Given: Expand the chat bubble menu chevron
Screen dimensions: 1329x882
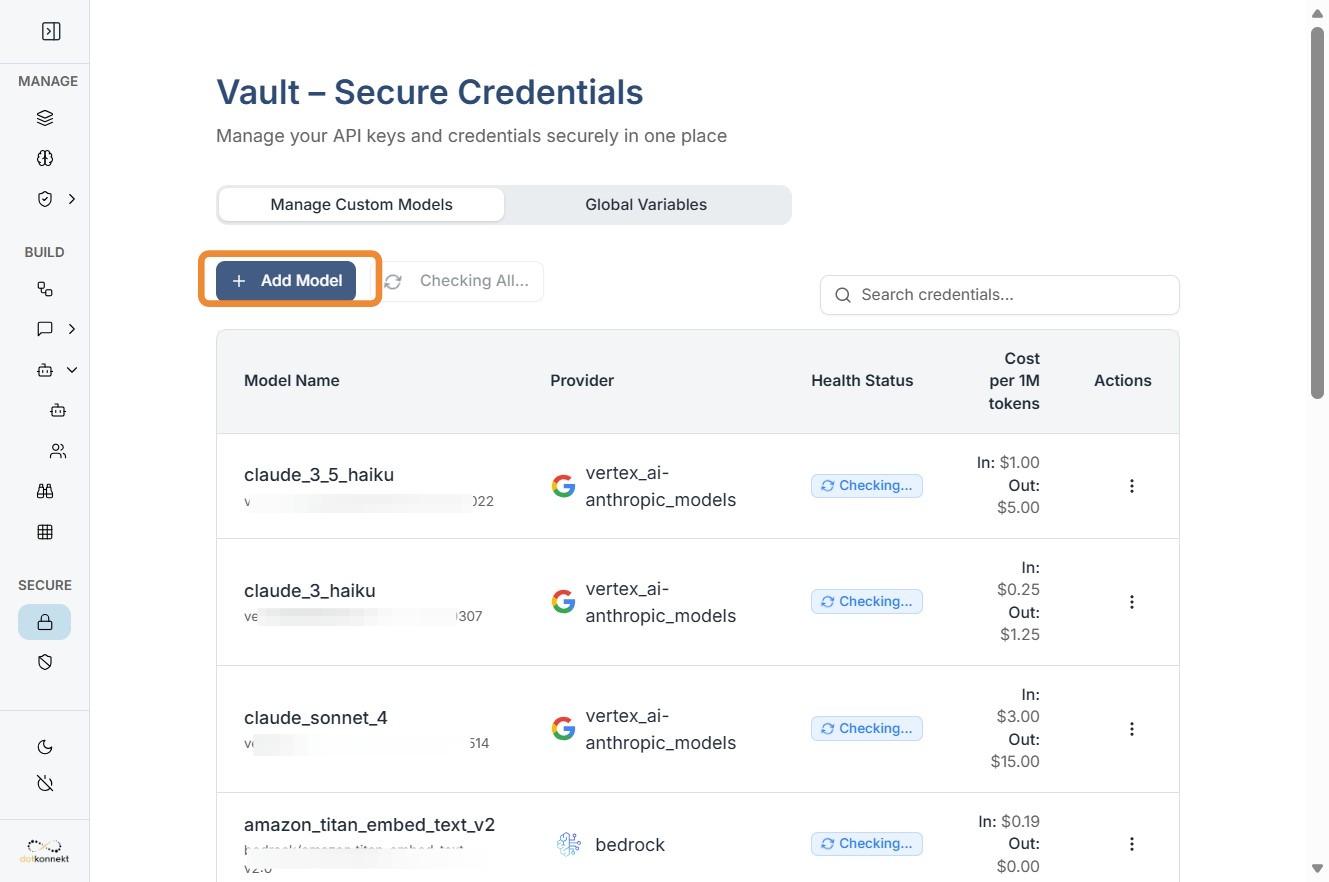Looking at the screenshot, I should pyautogui.click(x=72, y=329).
